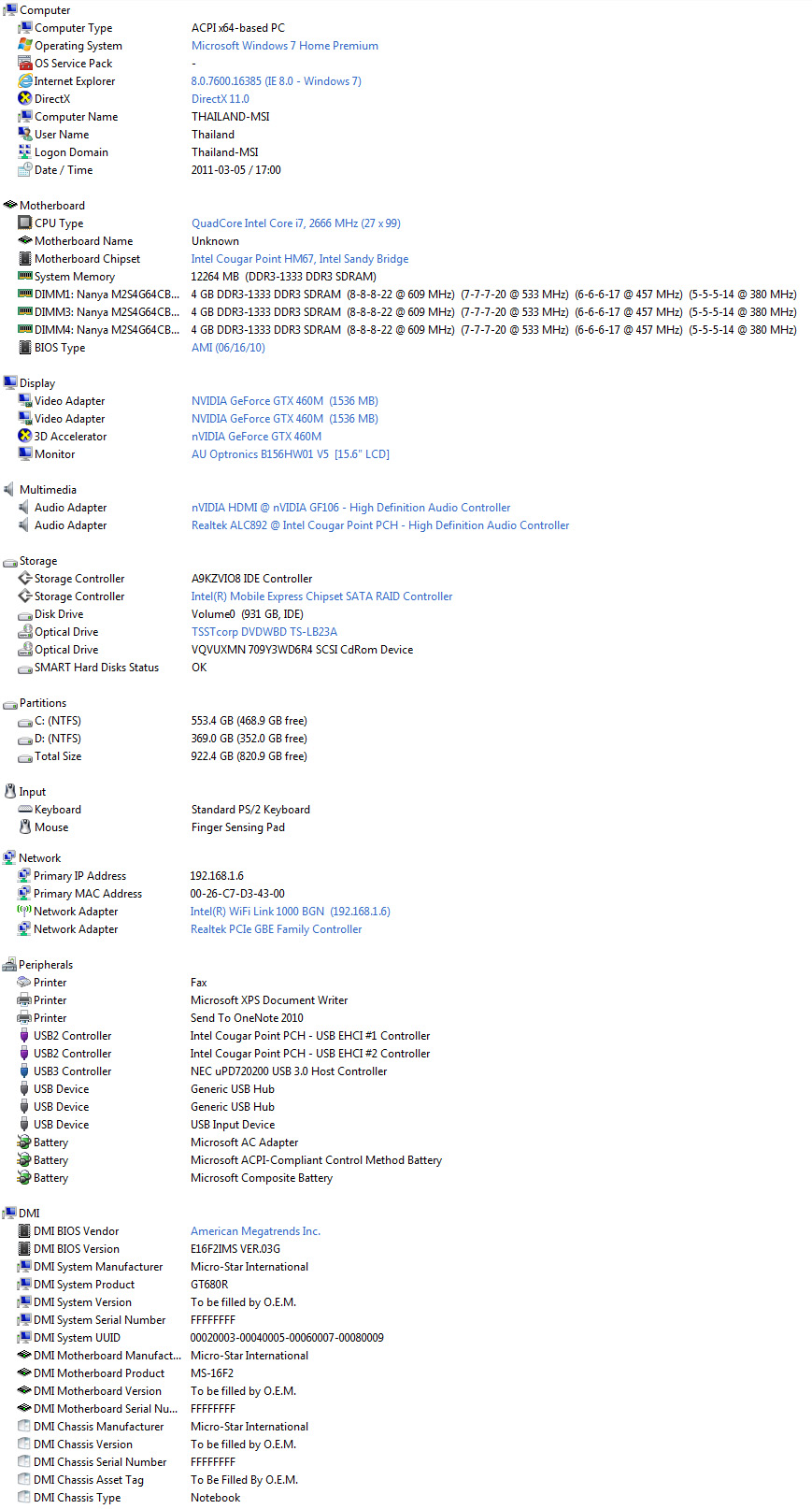
Task: Select the DIMM3: Nanya memory row label
Action: coord(107,312)
